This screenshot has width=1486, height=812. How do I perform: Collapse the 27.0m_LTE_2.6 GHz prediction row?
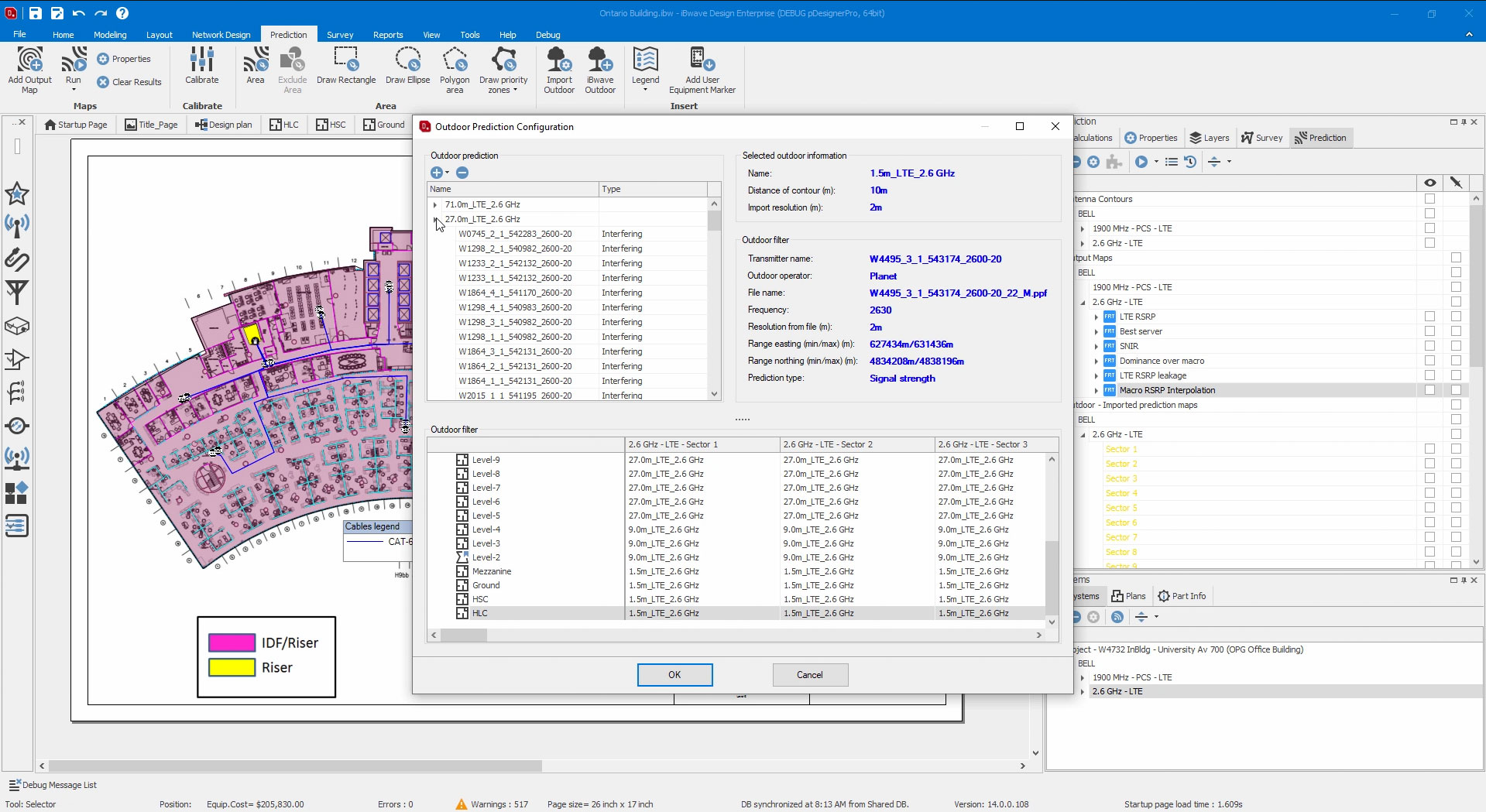pyautogui.click(x=435, y=220)
